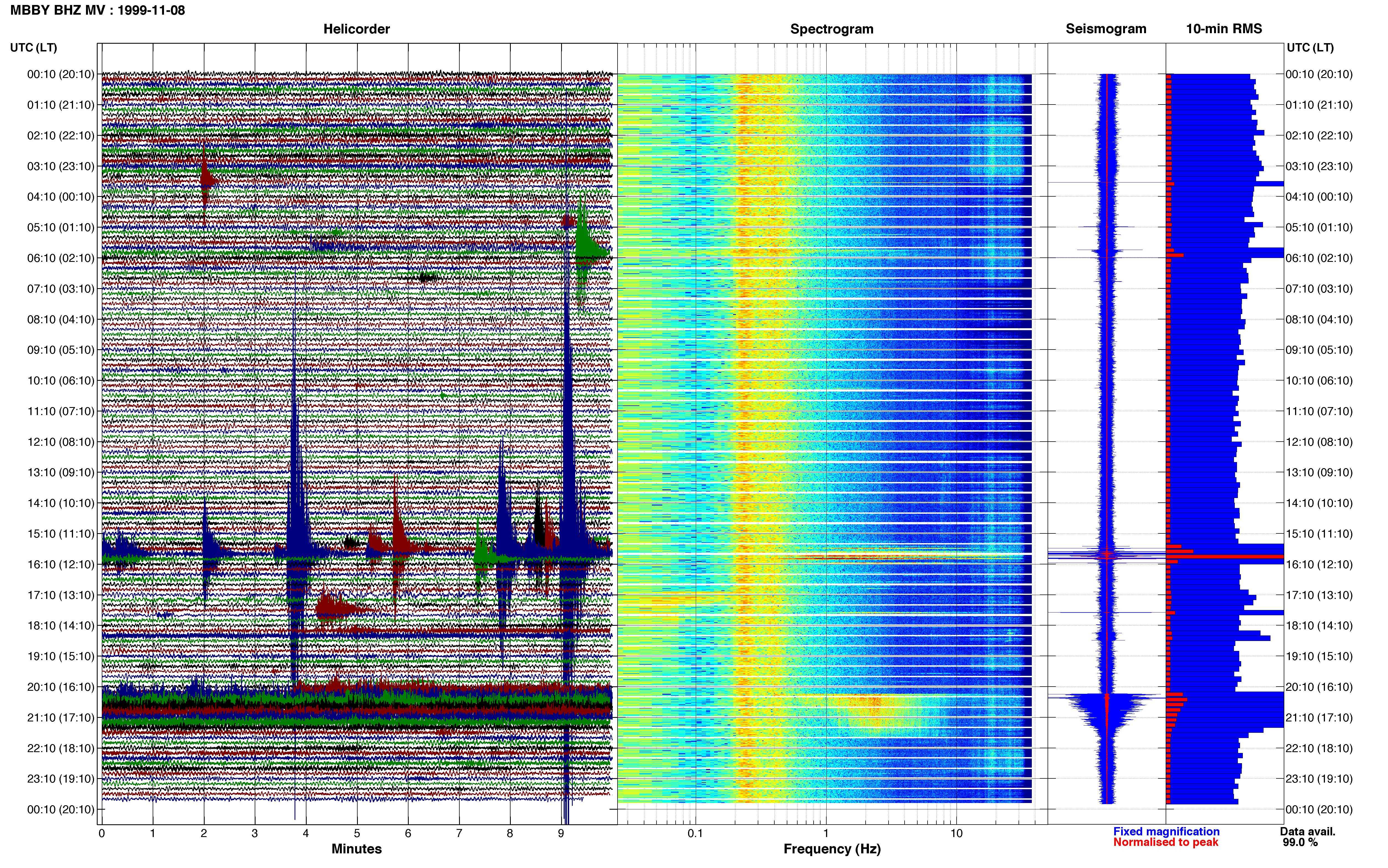Click the 'MBBY BHZ MV : 1999-11-08' title
Image resolution: width=1388 pixels, height=868 pixels.
(x=98, y=10)
